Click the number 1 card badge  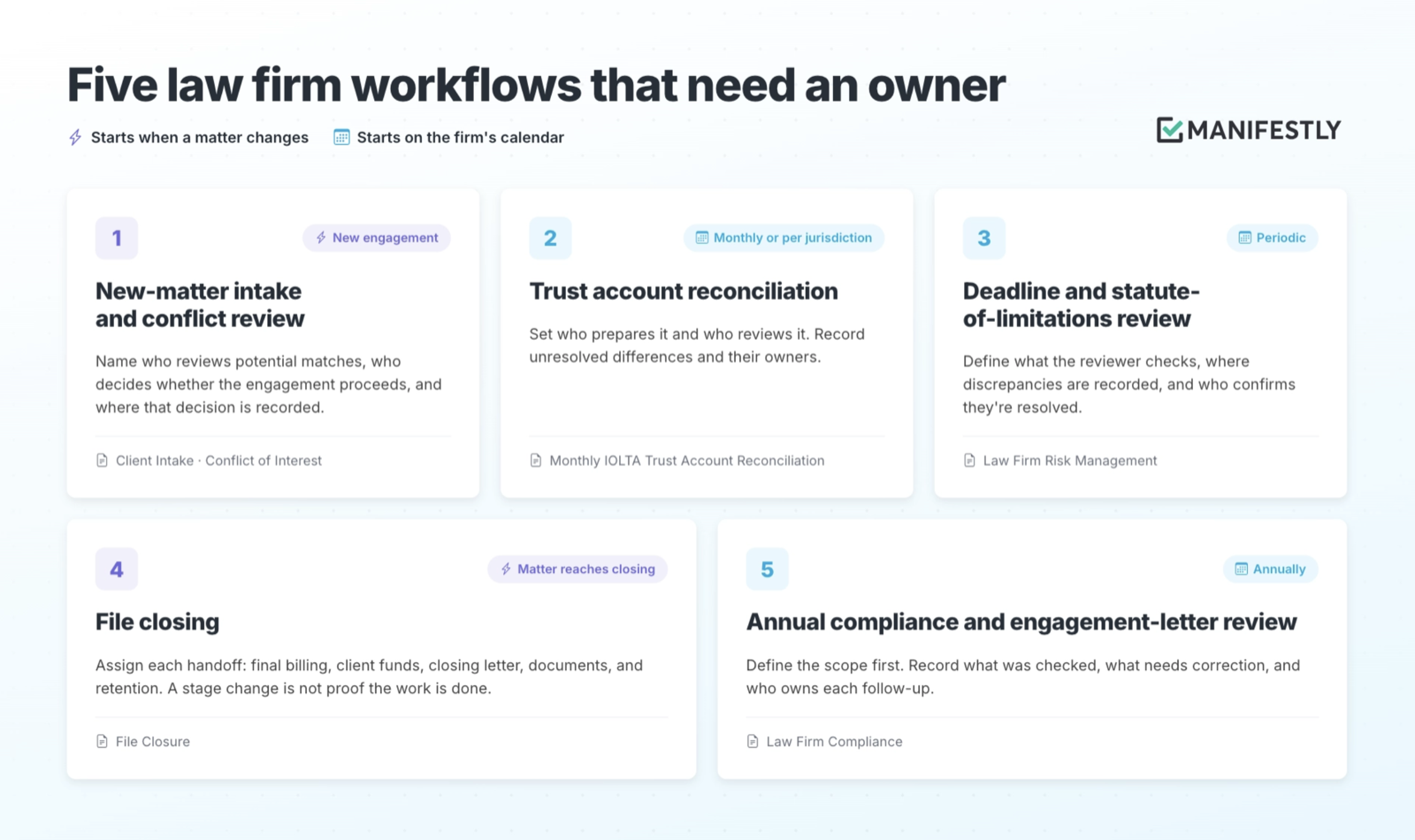click(x=117, y=238)
